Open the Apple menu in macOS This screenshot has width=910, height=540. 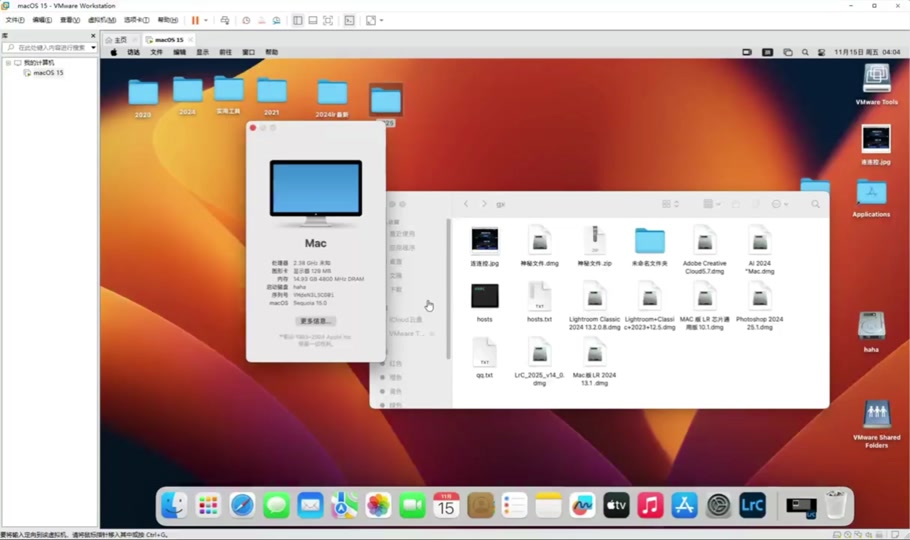coord(114,52)
